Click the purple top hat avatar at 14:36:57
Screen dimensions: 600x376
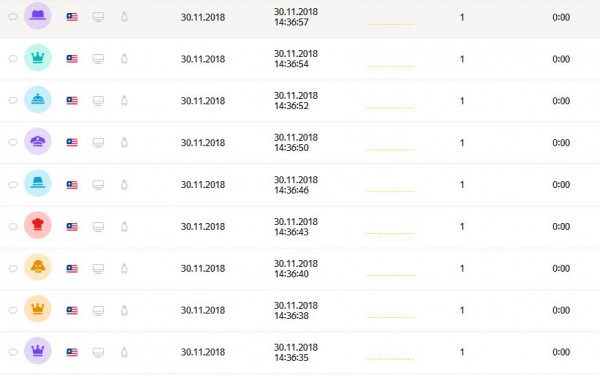(x=38, y=16)
